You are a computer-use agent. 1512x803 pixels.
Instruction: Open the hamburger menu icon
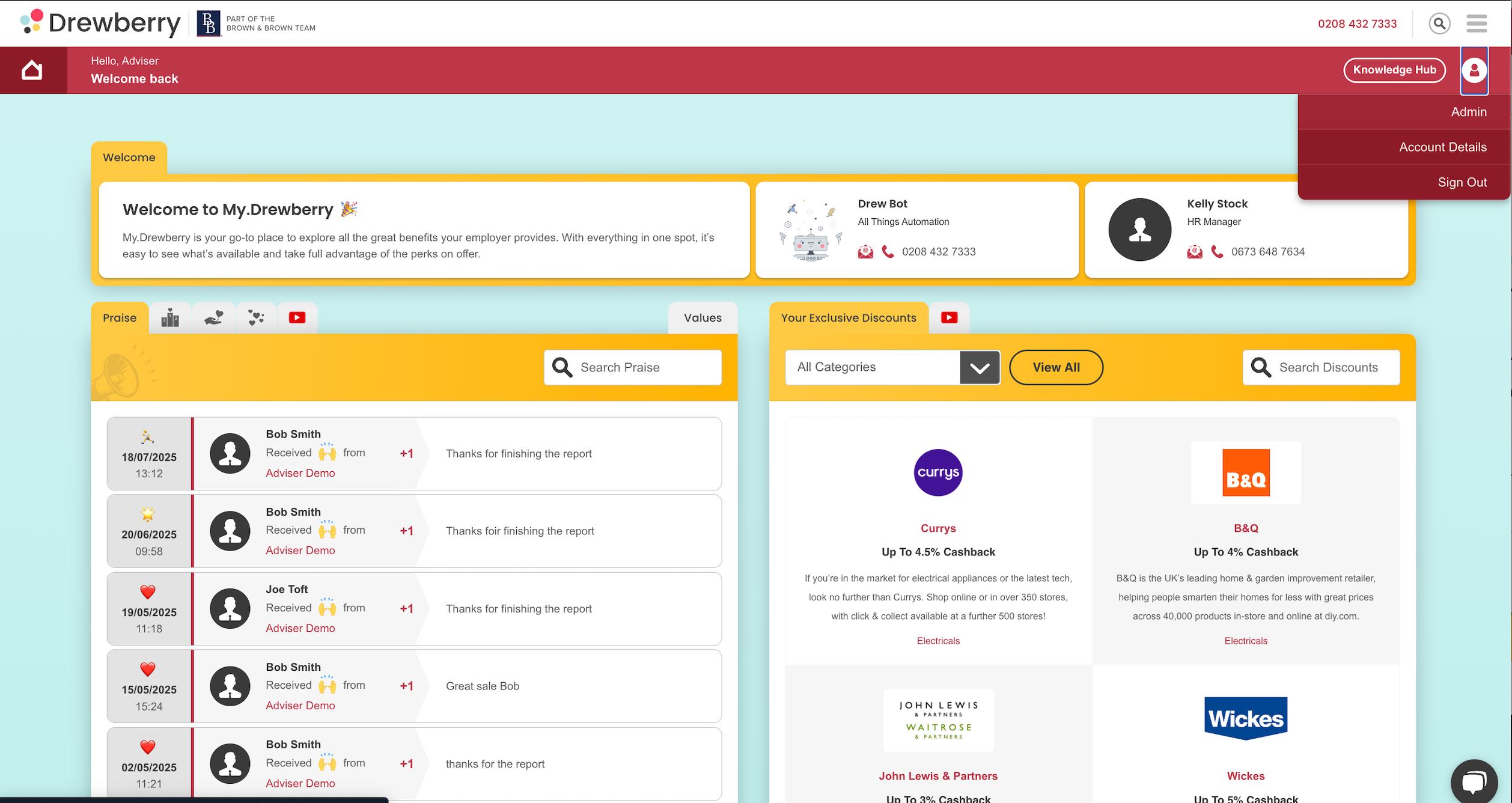pyautogui.click(x=1477, y=24)
